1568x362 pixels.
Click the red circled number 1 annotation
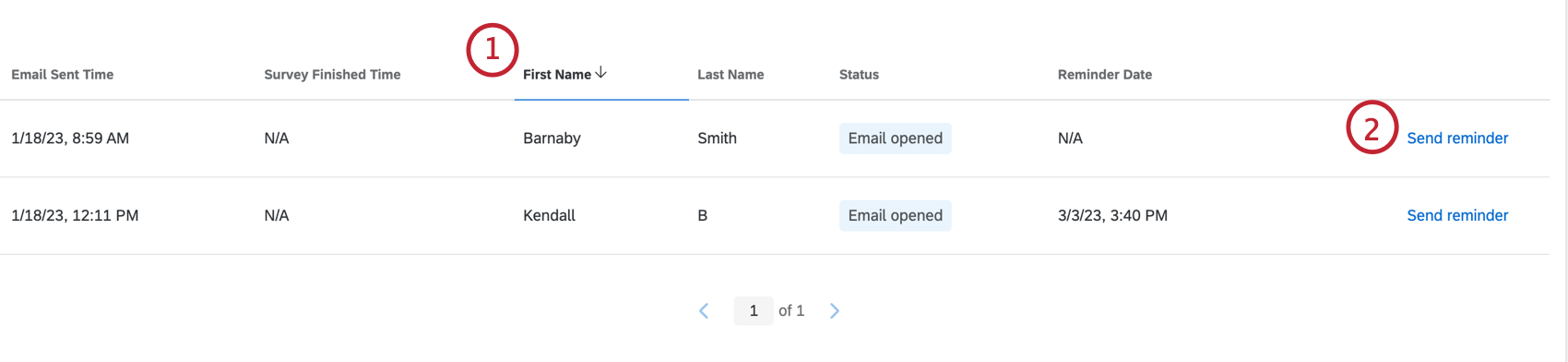[x=492, y=49]
